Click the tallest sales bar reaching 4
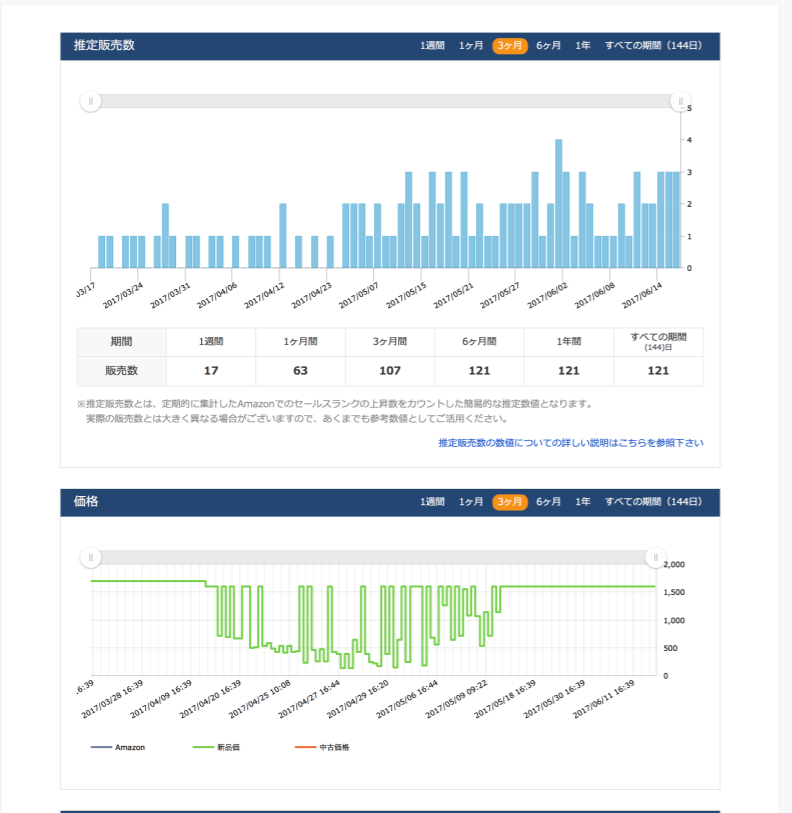Viewport: 792px width, 813px height. pyautogui.click(x=559, y=204)
